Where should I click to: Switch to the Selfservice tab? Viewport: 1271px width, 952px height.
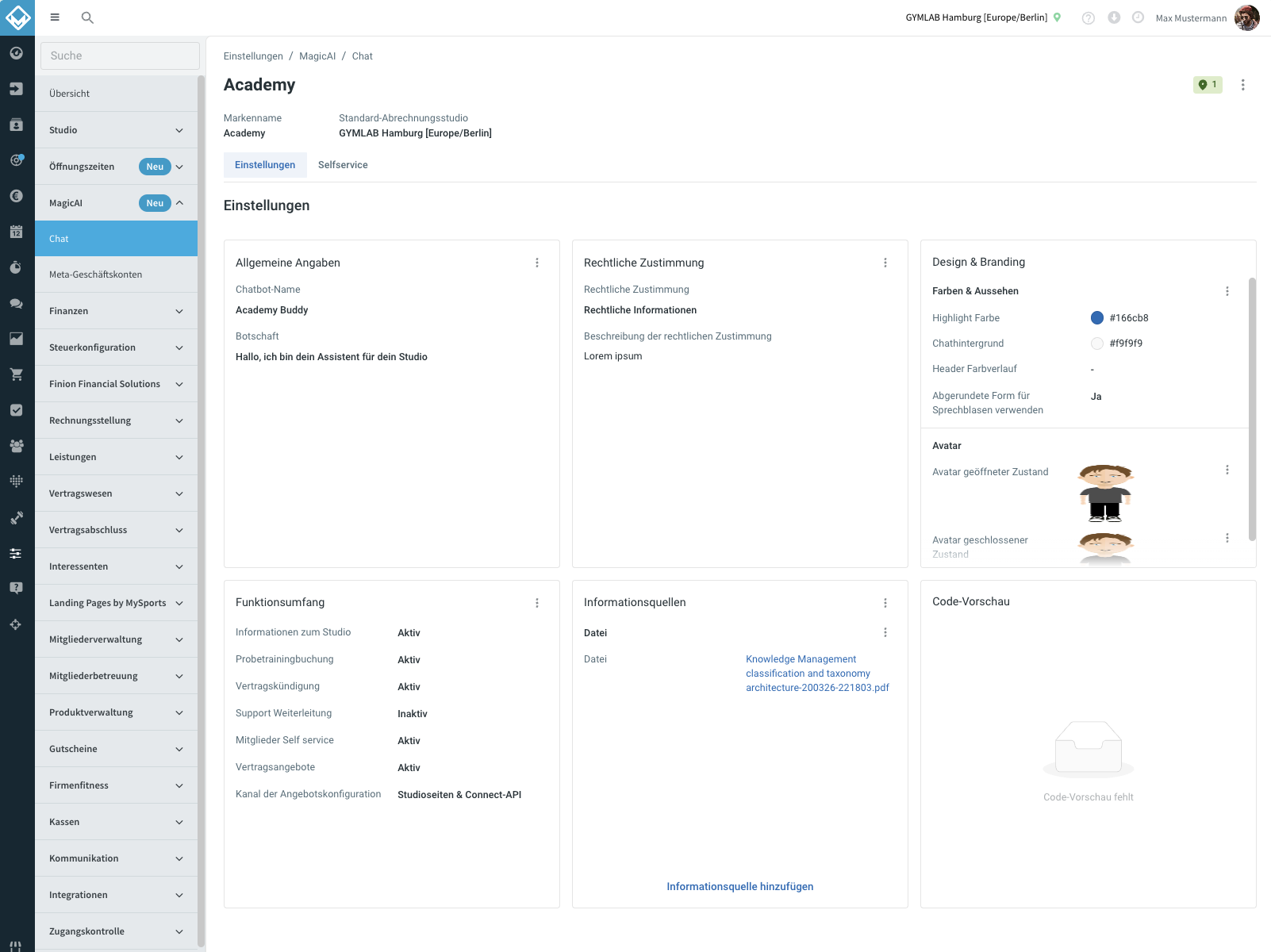(343, 165)
